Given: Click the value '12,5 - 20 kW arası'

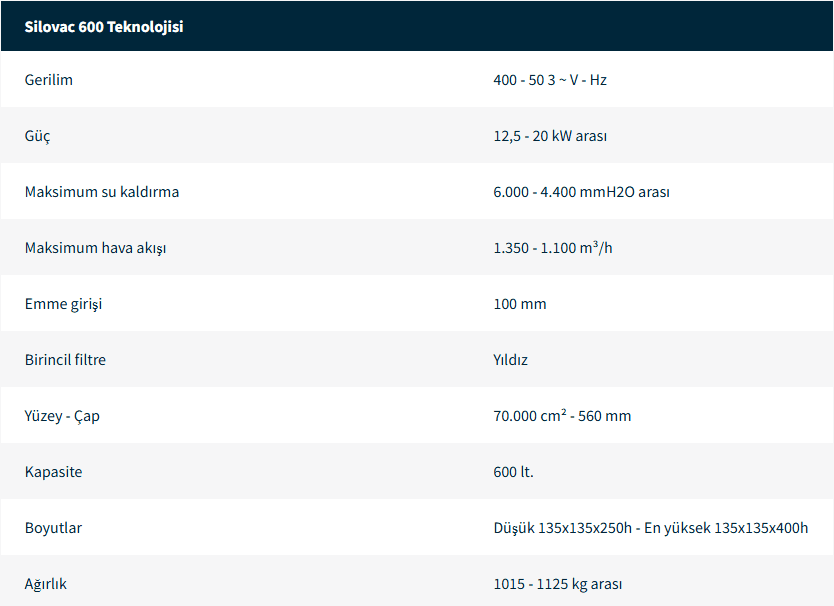Looking at the screenshot, I should (550, 136).
